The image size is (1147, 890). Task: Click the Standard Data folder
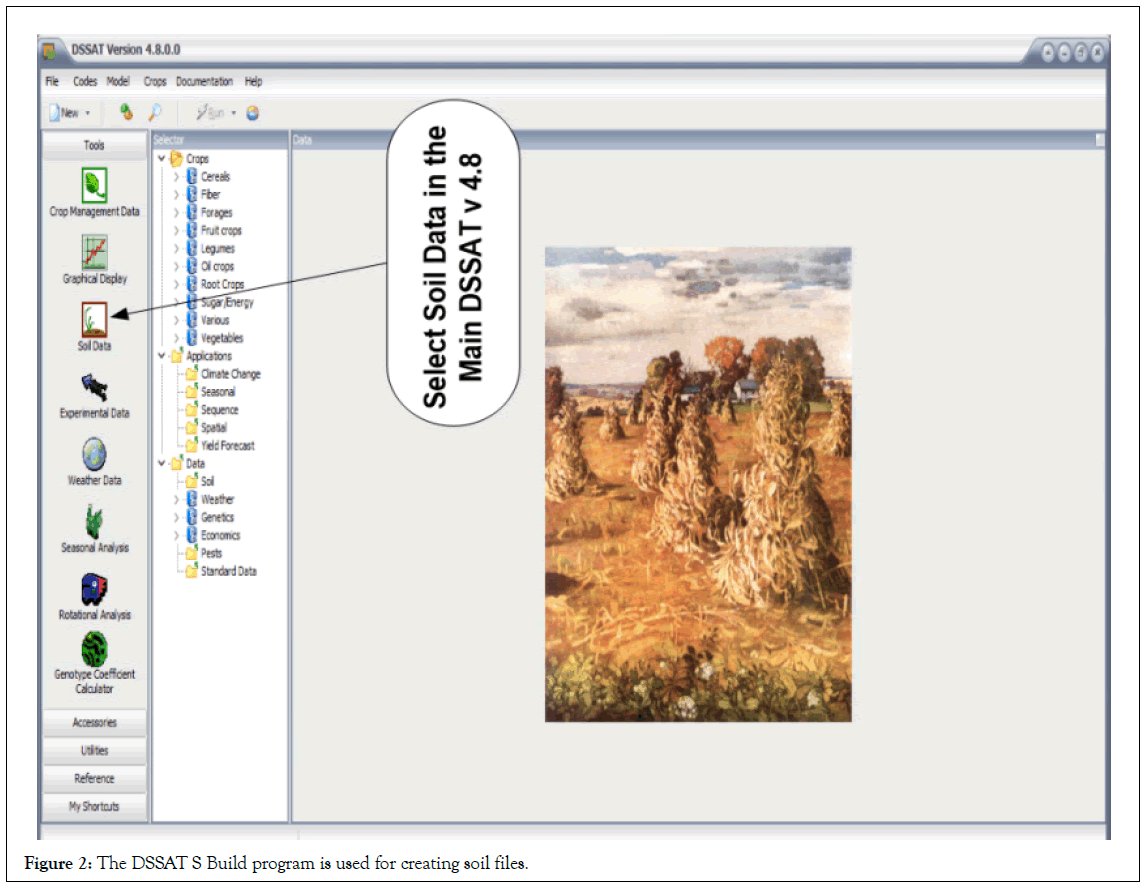coord(228,571)
